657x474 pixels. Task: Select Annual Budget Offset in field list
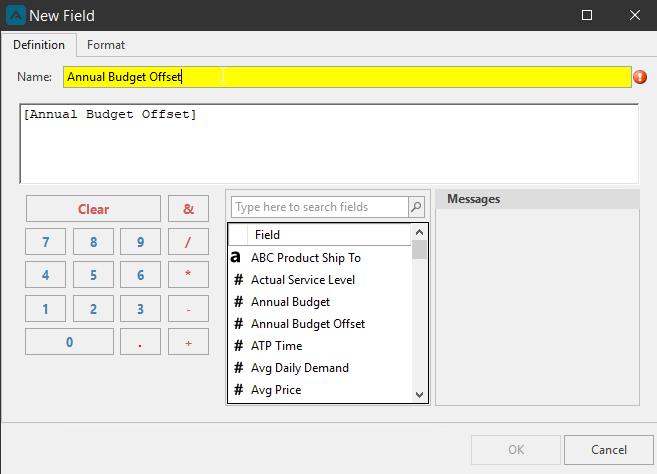pyautogui.click(x=308, y=324)
